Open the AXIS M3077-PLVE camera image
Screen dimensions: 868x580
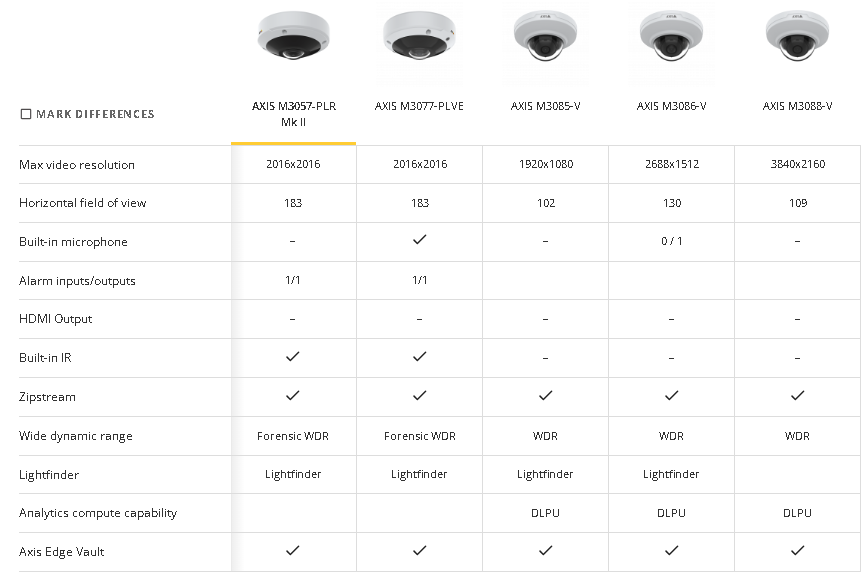(x=420, y=35)
